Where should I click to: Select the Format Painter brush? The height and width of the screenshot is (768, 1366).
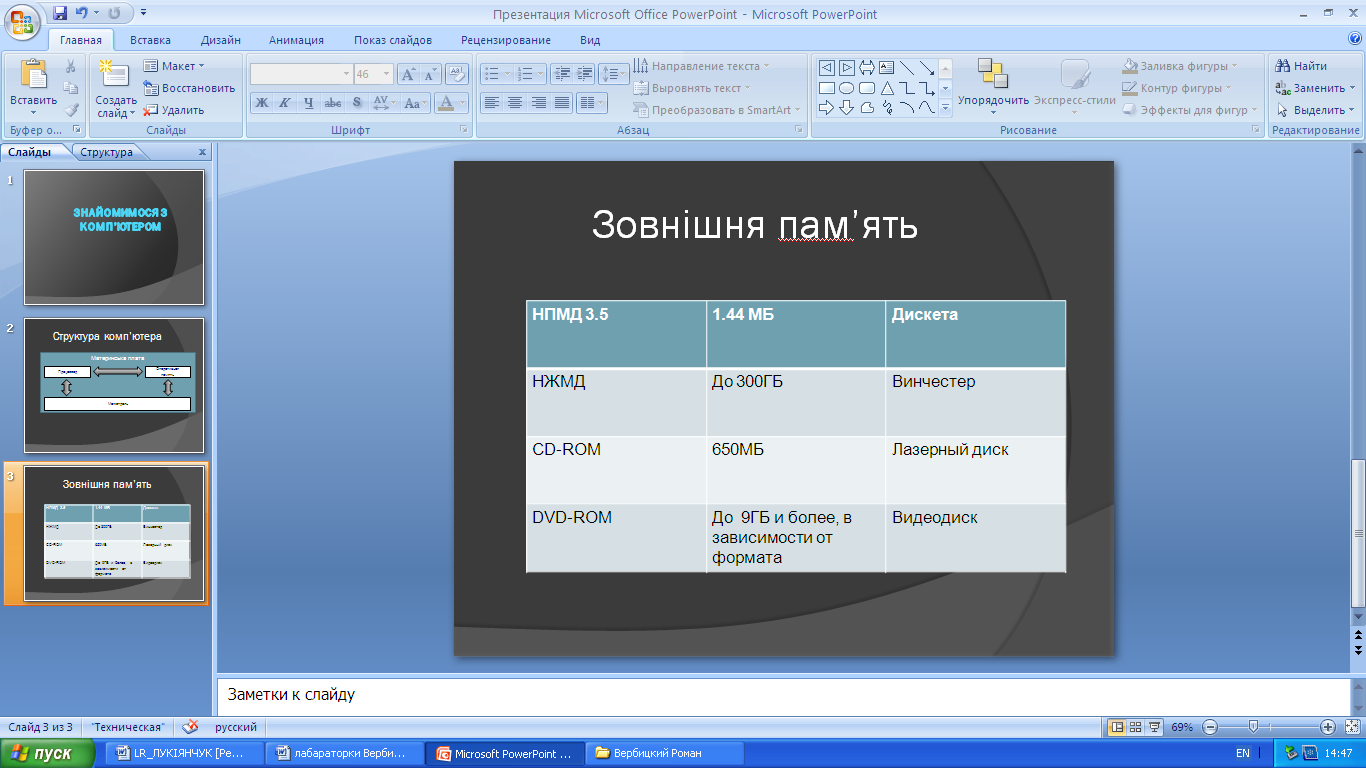tap(71, 110)
